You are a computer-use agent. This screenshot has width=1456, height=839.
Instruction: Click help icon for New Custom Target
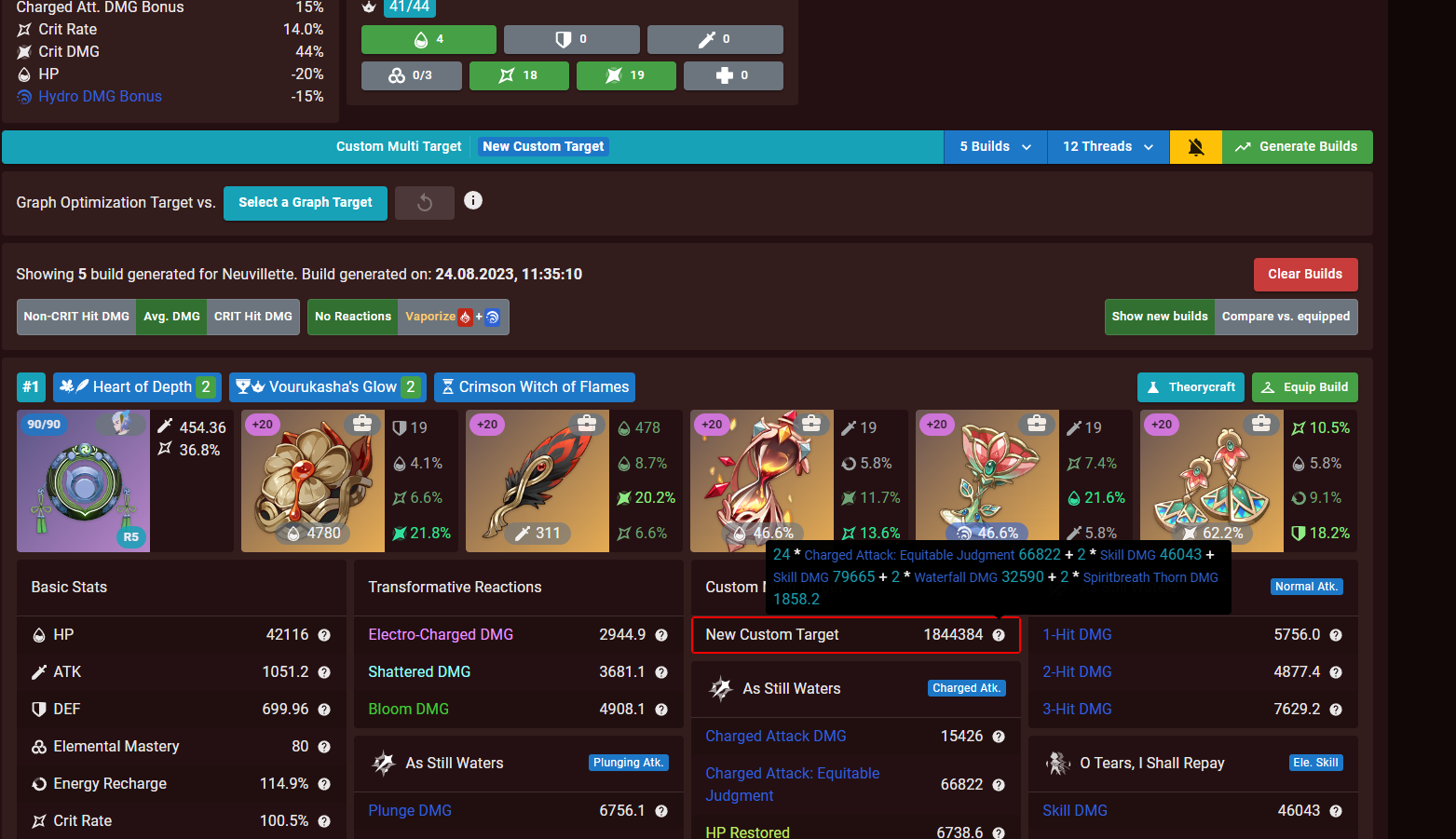coord(999,635)
